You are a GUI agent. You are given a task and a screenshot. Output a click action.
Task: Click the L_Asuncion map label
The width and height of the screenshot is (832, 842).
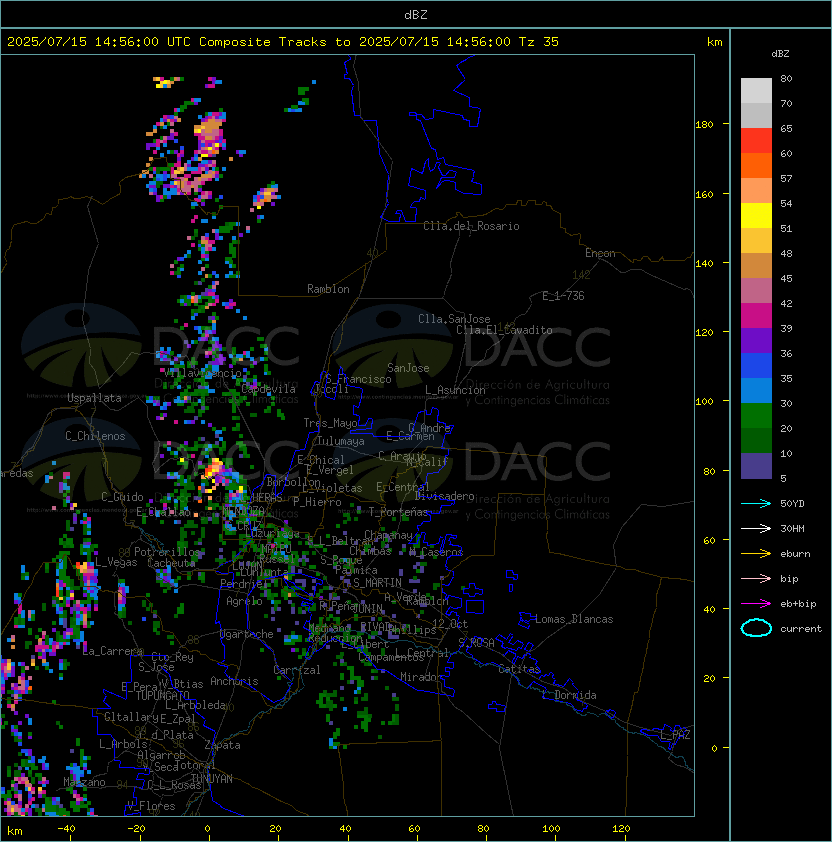455,390
